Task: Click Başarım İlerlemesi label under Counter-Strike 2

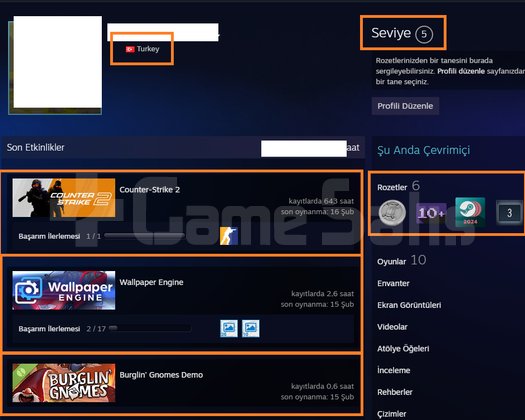Action: [x=49, y=236]
